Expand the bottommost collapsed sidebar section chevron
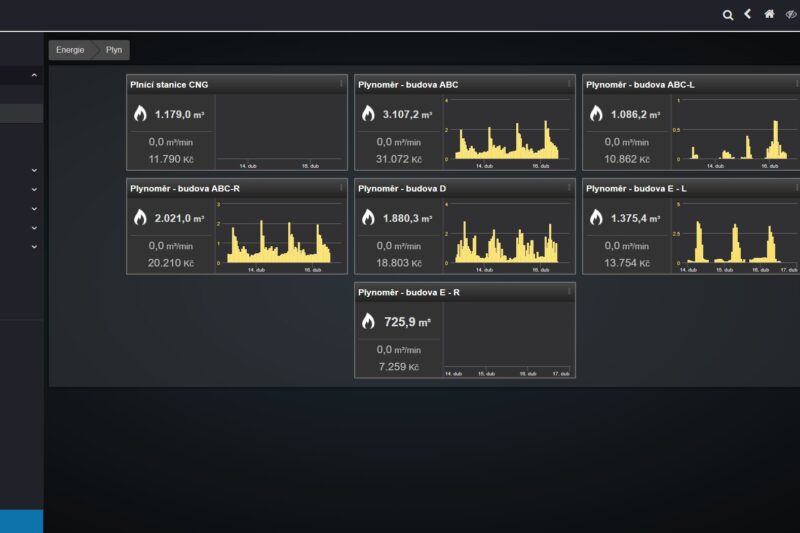800x533 pixels. pos(34,246)
